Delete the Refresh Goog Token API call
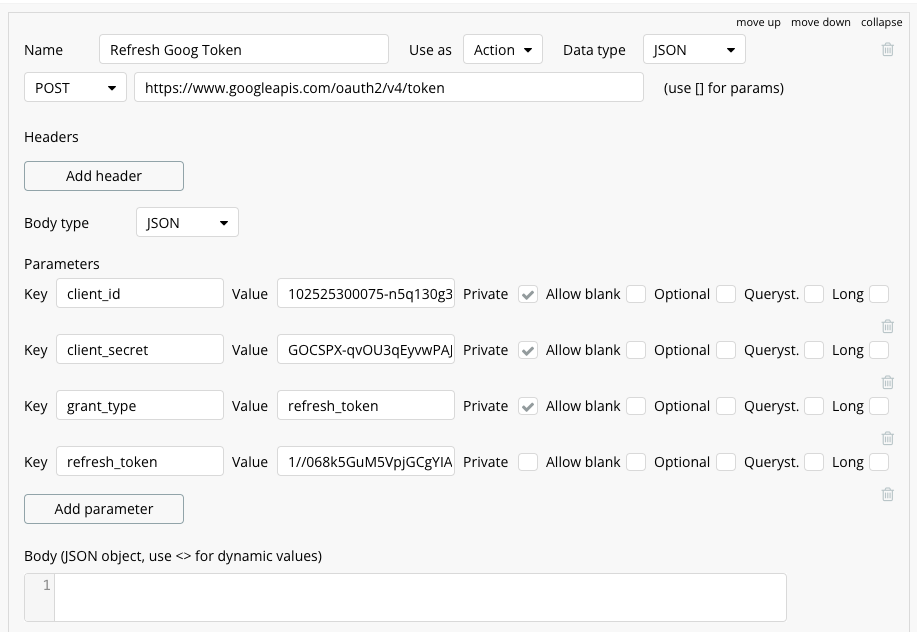Screen dimensions: 917x632 [x=887, y=49]
